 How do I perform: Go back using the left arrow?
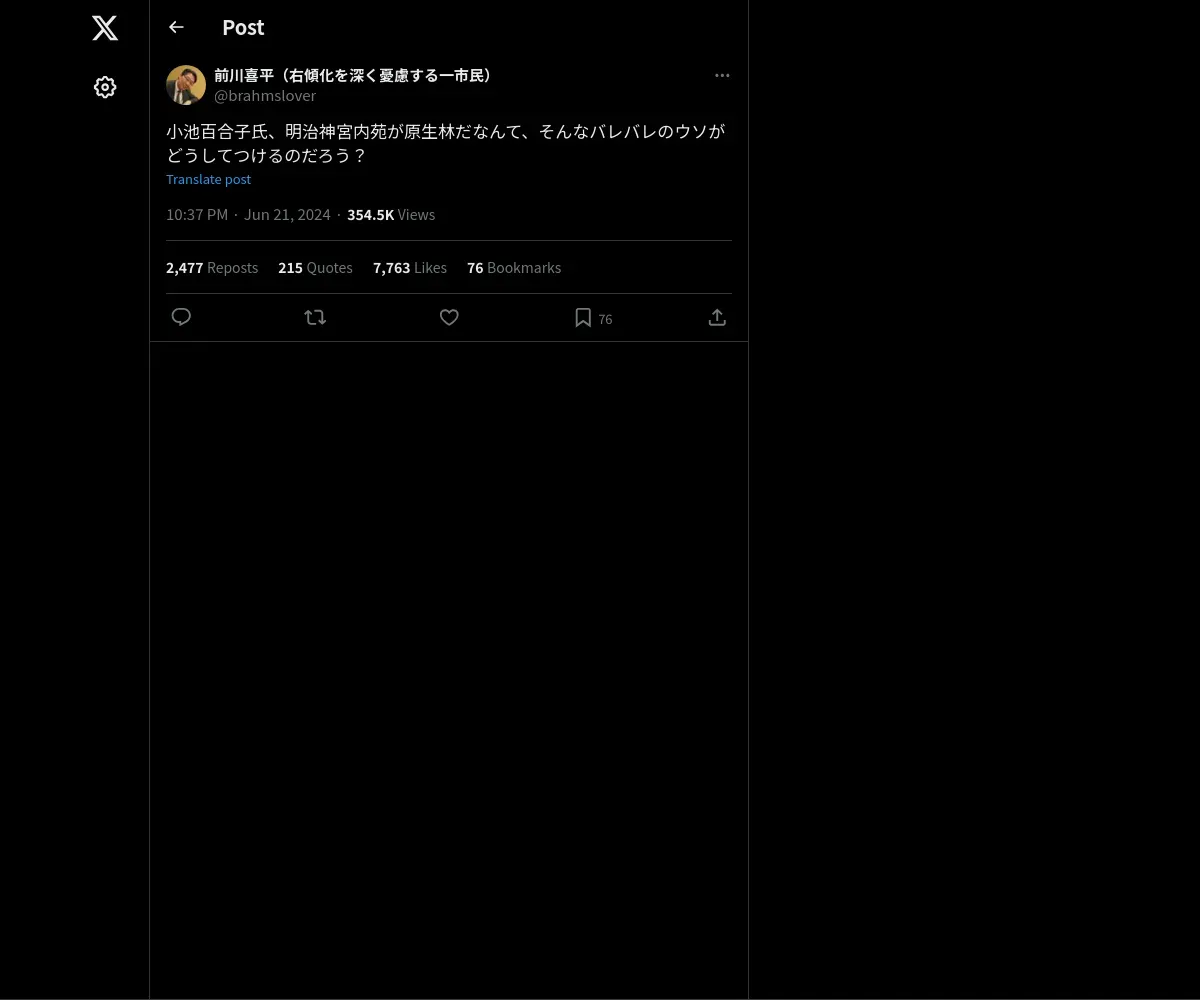(176, 27)
